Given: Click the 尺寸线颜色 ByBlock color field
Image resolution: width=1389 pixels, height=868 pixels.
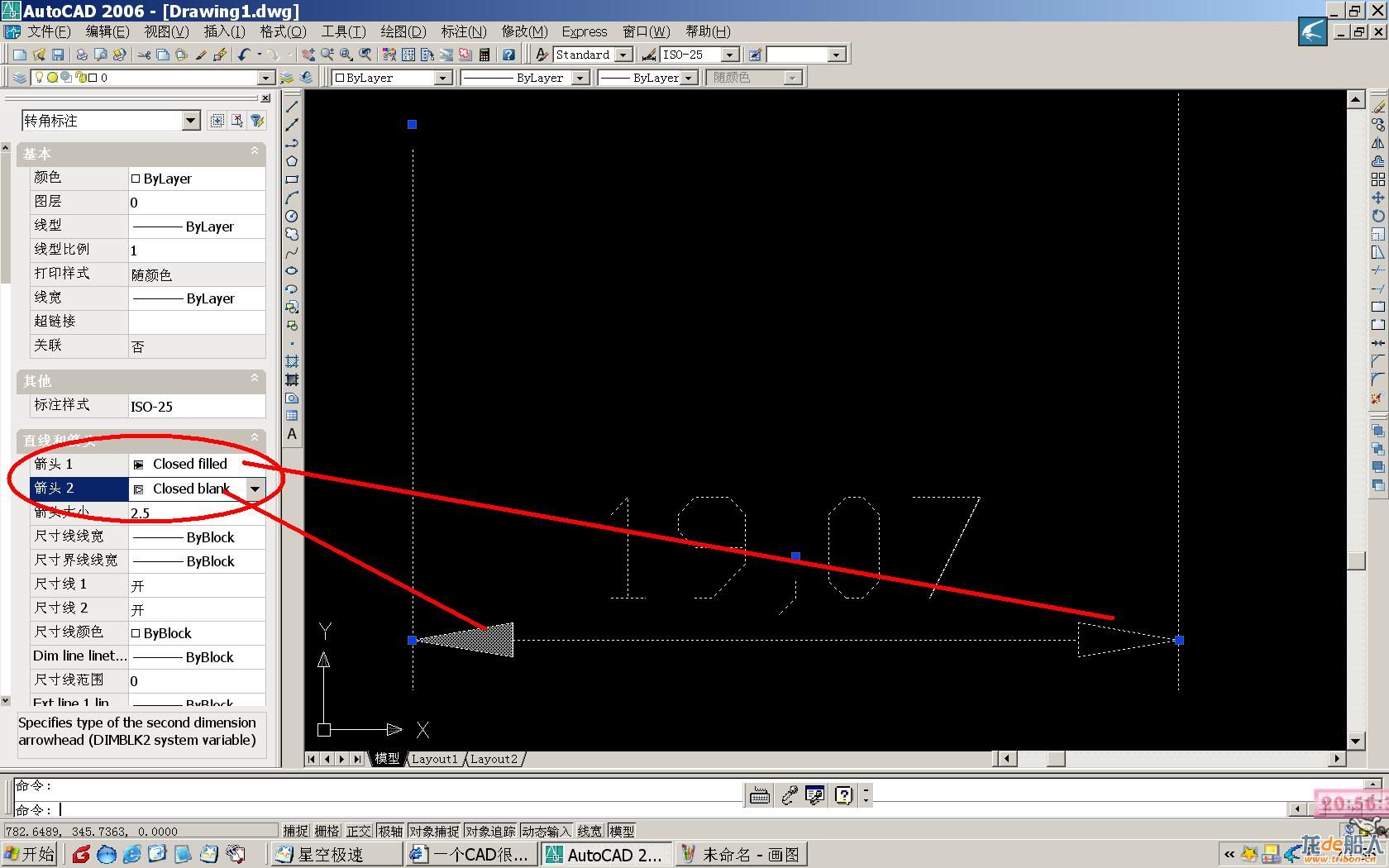Looking at the screenshot, I should pyautogui.click(x=197, y=633).
